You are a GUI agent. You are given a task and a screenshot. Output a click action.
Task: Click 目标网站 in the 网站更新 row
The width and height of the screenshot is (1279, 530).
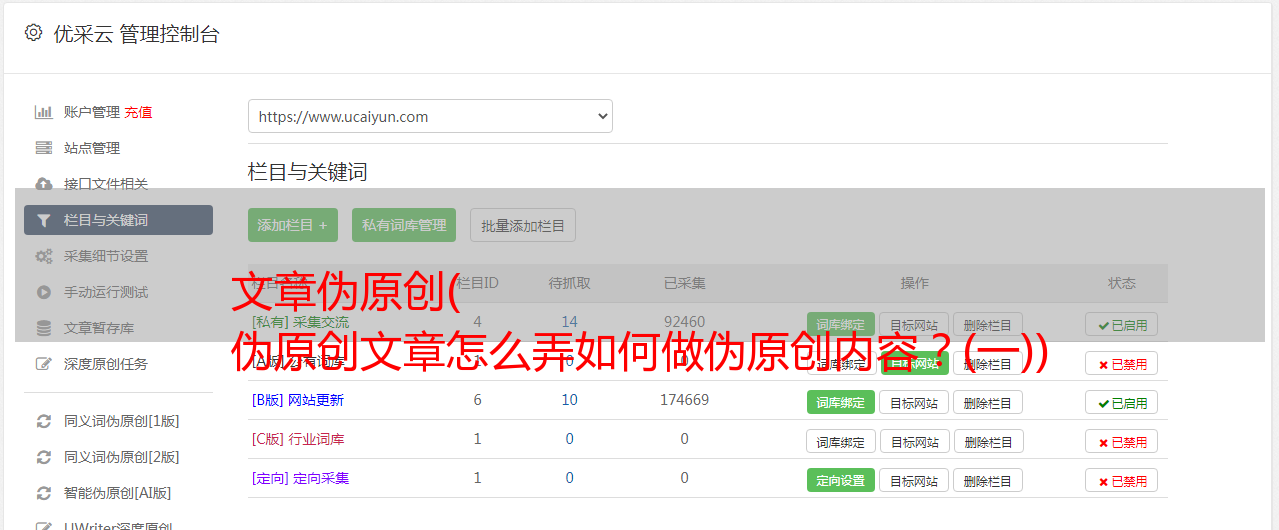click(914, 402)
